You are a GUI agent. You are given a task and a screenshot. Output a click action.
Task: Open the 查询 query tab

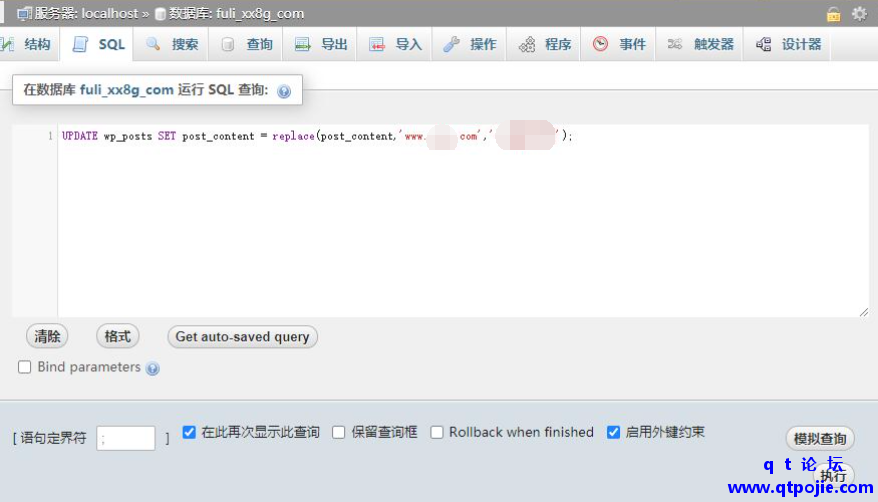pos(246,44)
